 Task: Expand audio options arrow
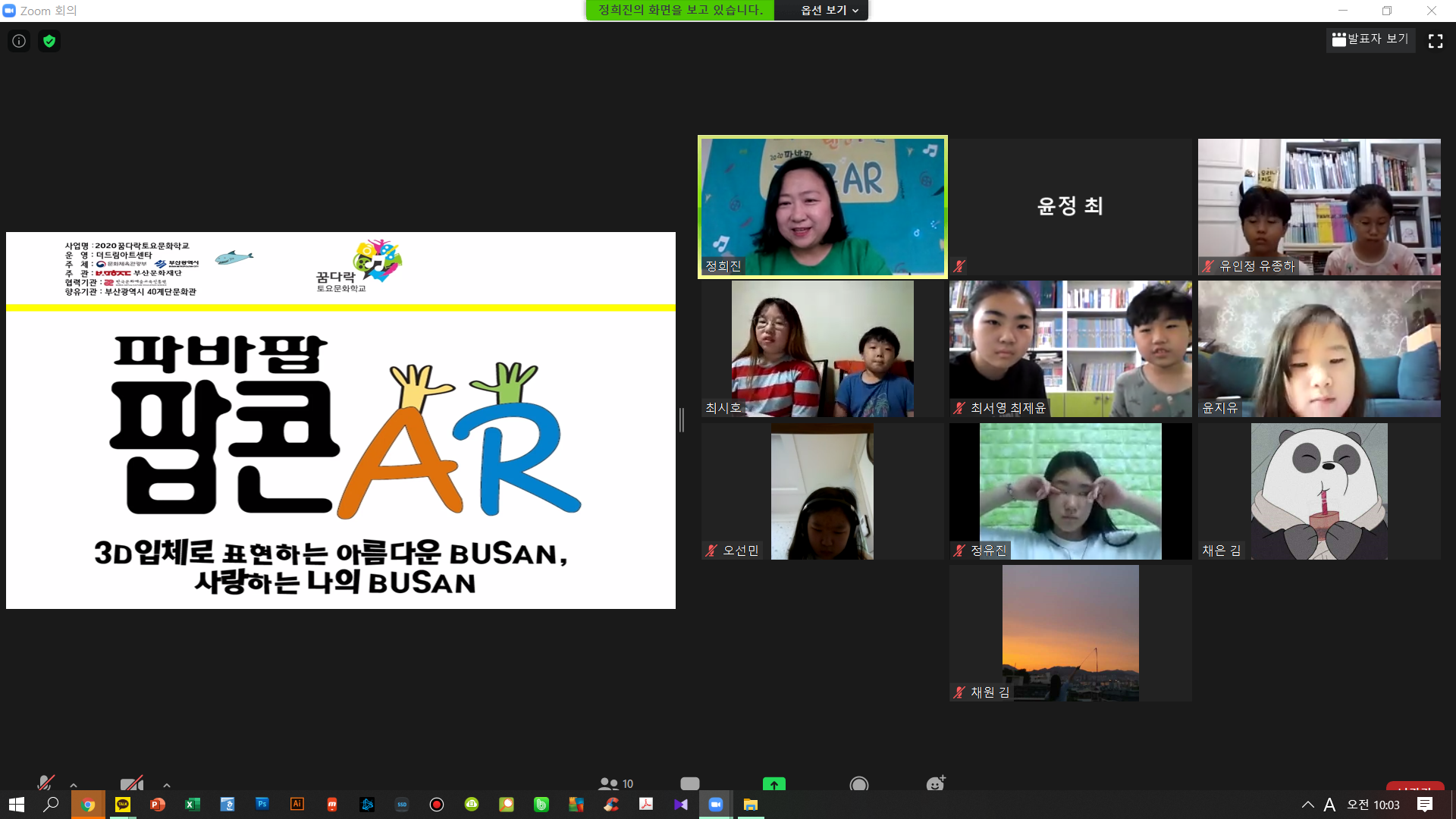[74, 785]
